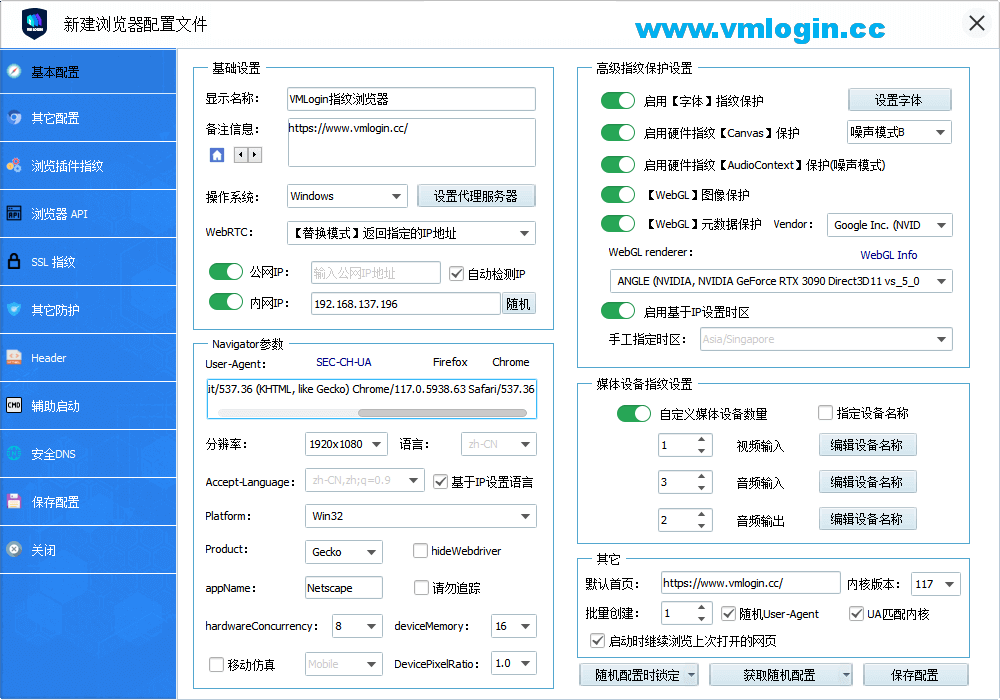Click the left arrow next to home icon

240,155
